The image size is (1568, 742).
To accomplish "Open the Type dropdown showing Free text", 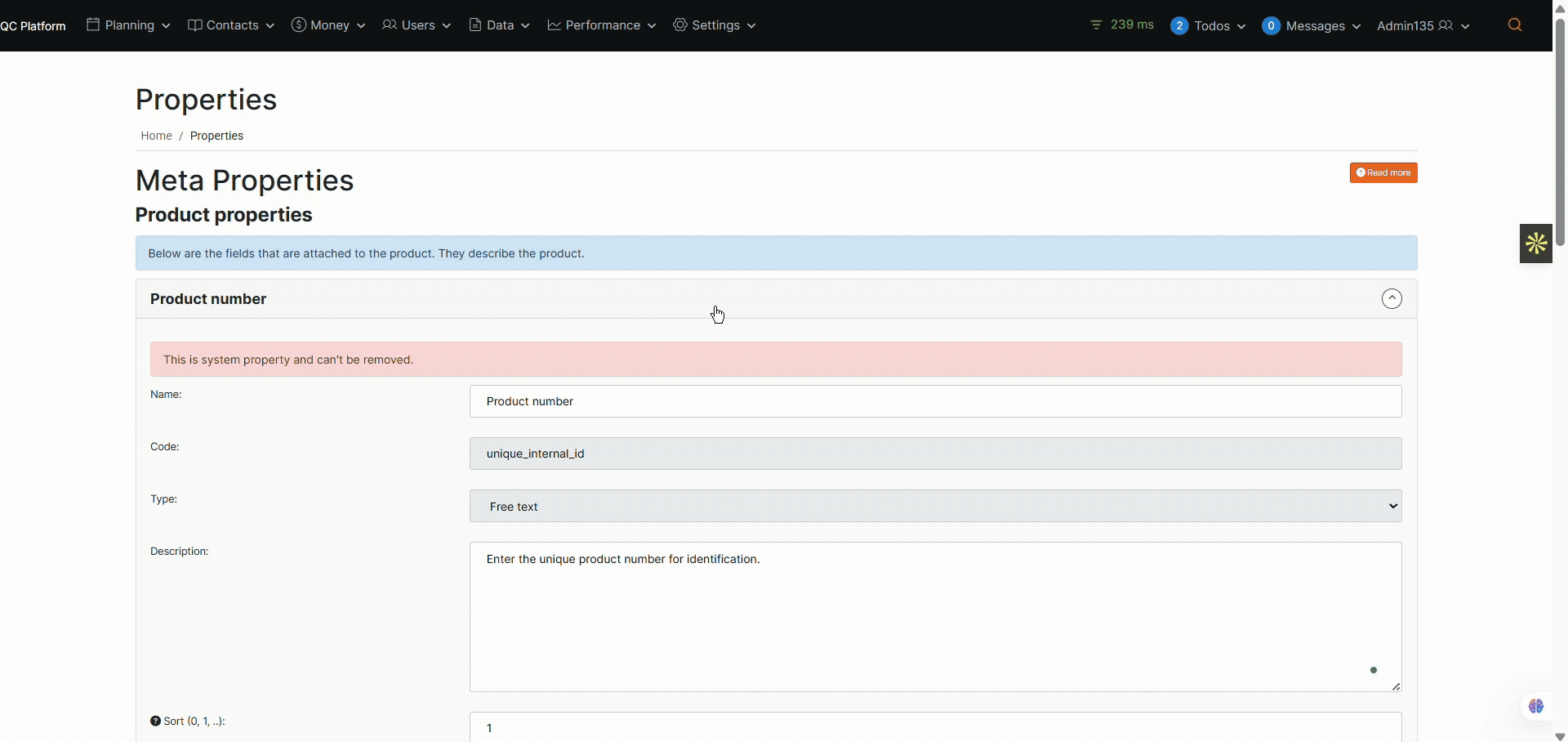I will click(x=936, y=506).
